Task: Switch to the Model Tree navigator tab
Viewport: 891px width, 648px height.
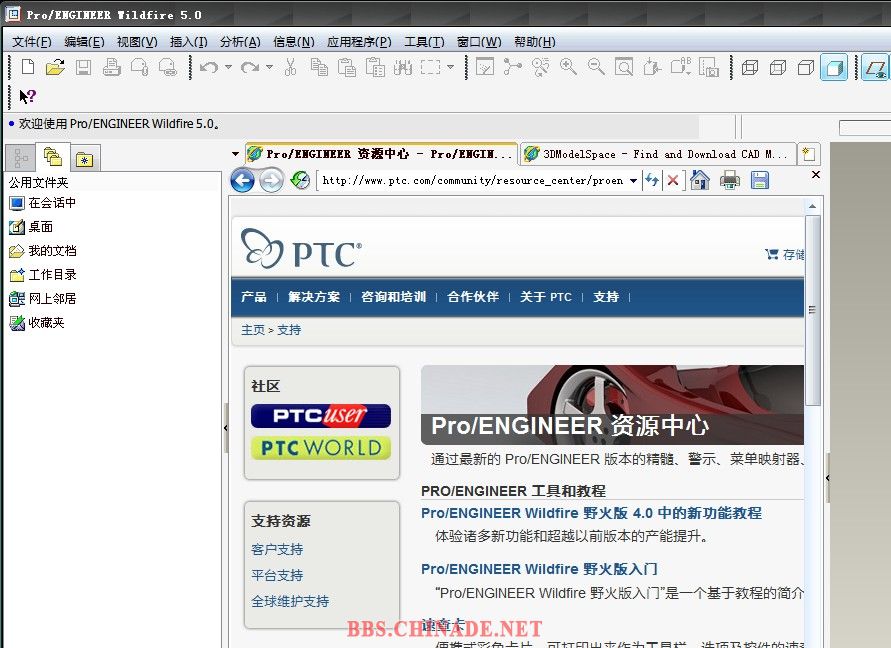Action: 20,157
